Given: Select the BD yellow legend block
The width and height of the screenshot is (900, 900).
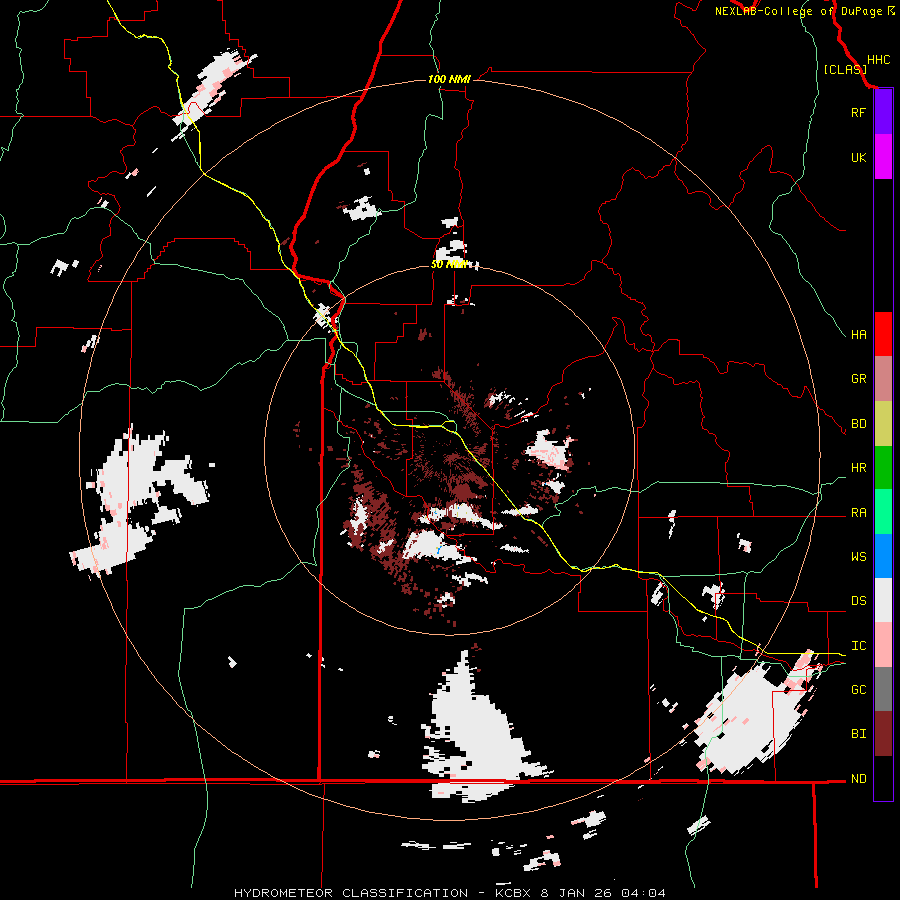Looking at the screenshot, I should (x=883, y=424).
